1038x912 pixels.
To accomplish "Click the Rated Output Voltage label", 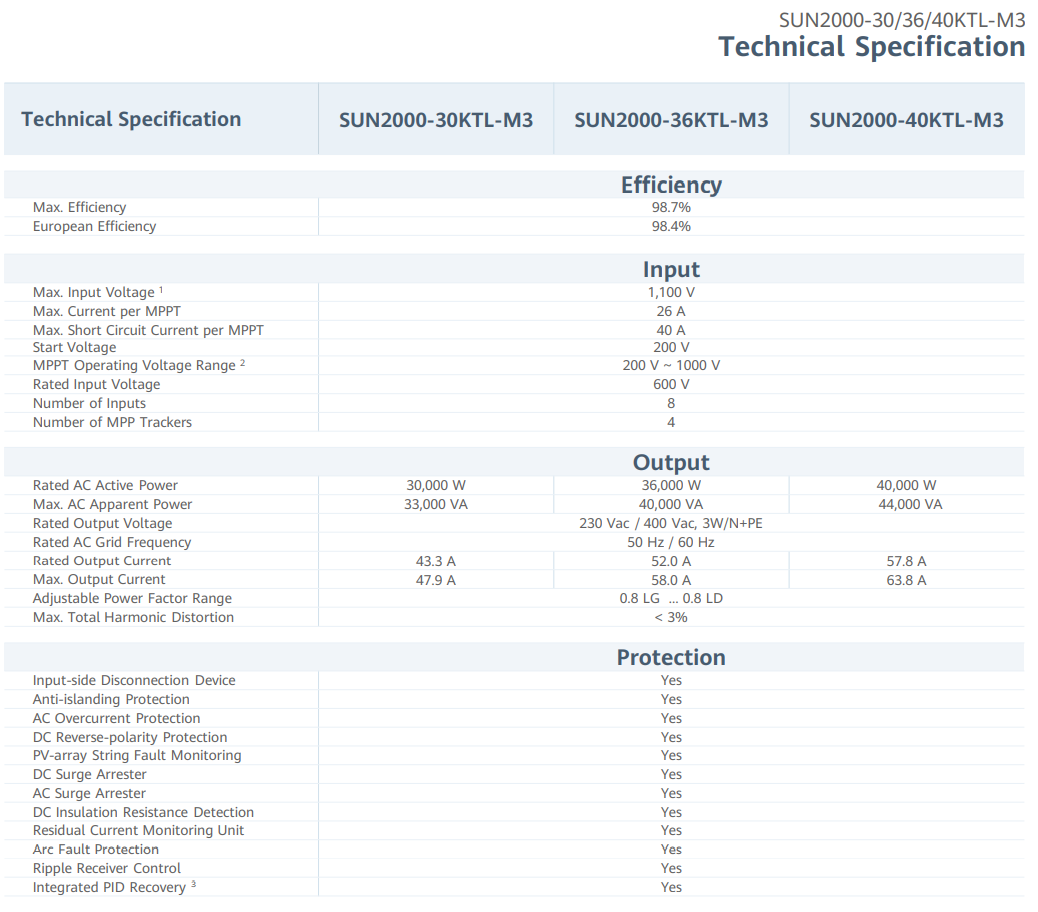I will pyautogui.click(x=103, y=524).
